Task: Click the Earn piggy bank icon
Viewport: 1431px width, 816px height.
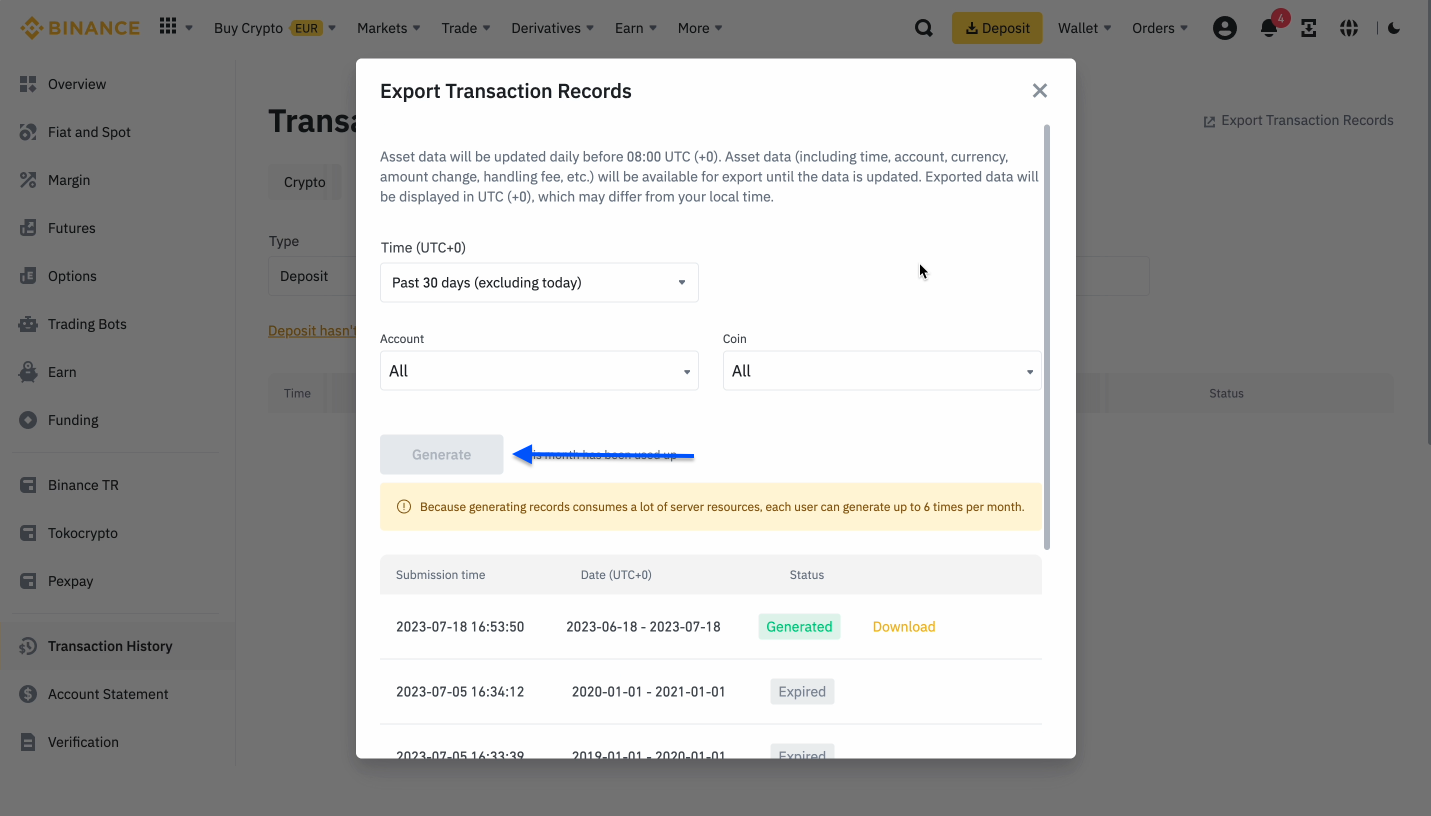Action: tap(28, 372)
